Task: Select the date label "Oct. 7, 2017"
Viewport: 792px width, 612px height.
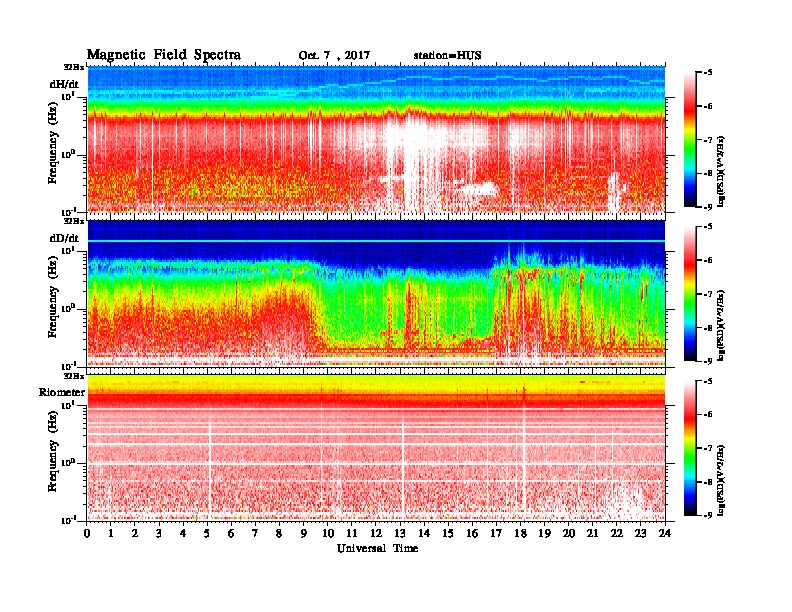Action: 334,56
